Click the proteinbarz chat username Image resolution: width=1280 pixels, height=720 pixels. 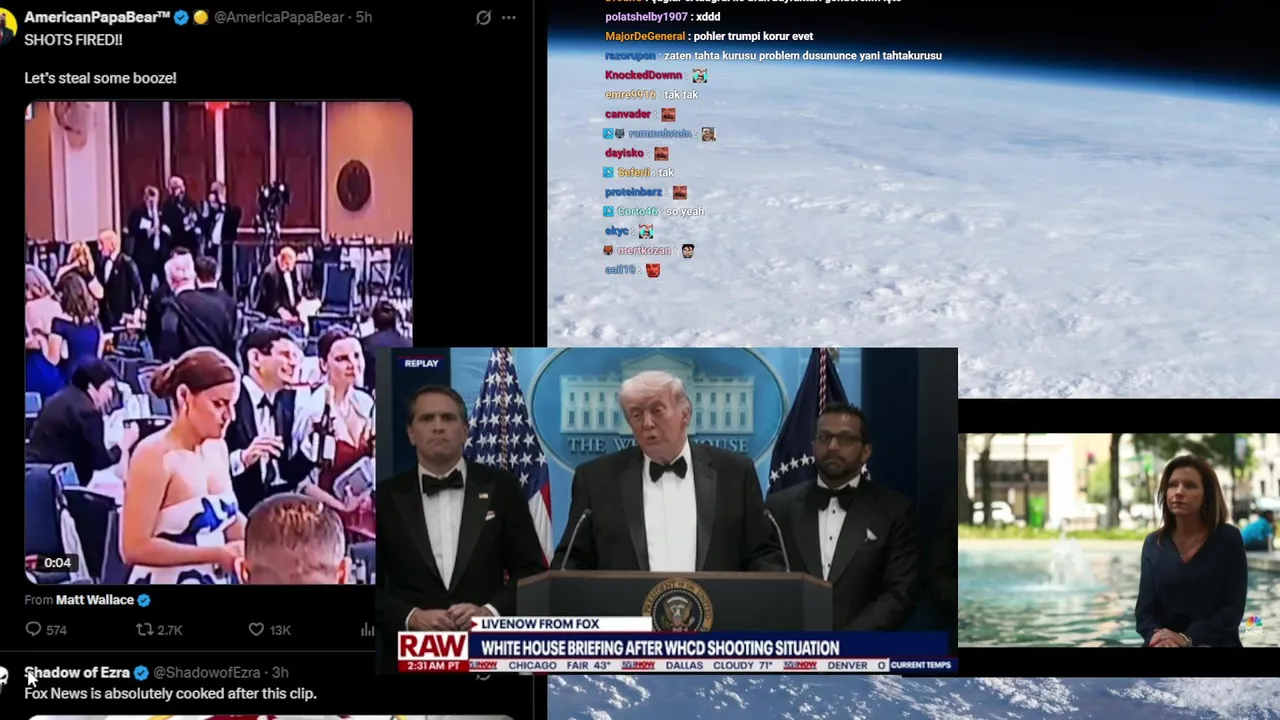coord(633,192)
